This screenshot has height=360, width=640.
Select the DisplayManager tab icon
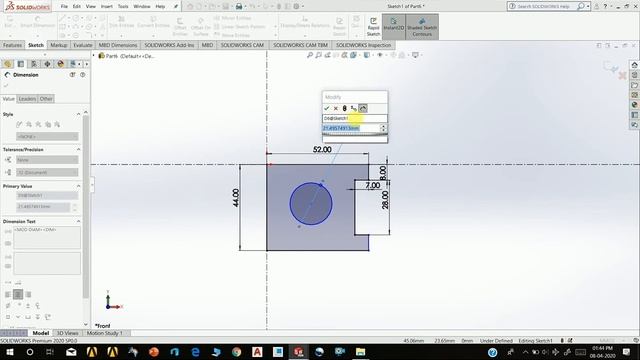pos(61,64)
